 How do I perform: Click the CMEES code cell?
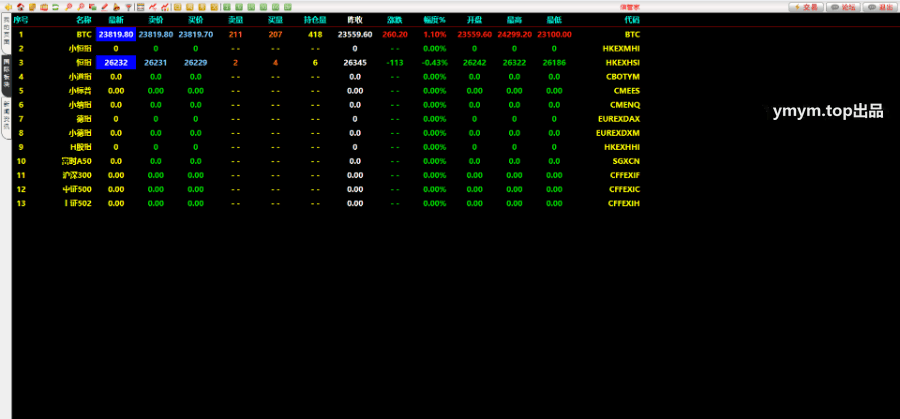[x=626, y=91]
